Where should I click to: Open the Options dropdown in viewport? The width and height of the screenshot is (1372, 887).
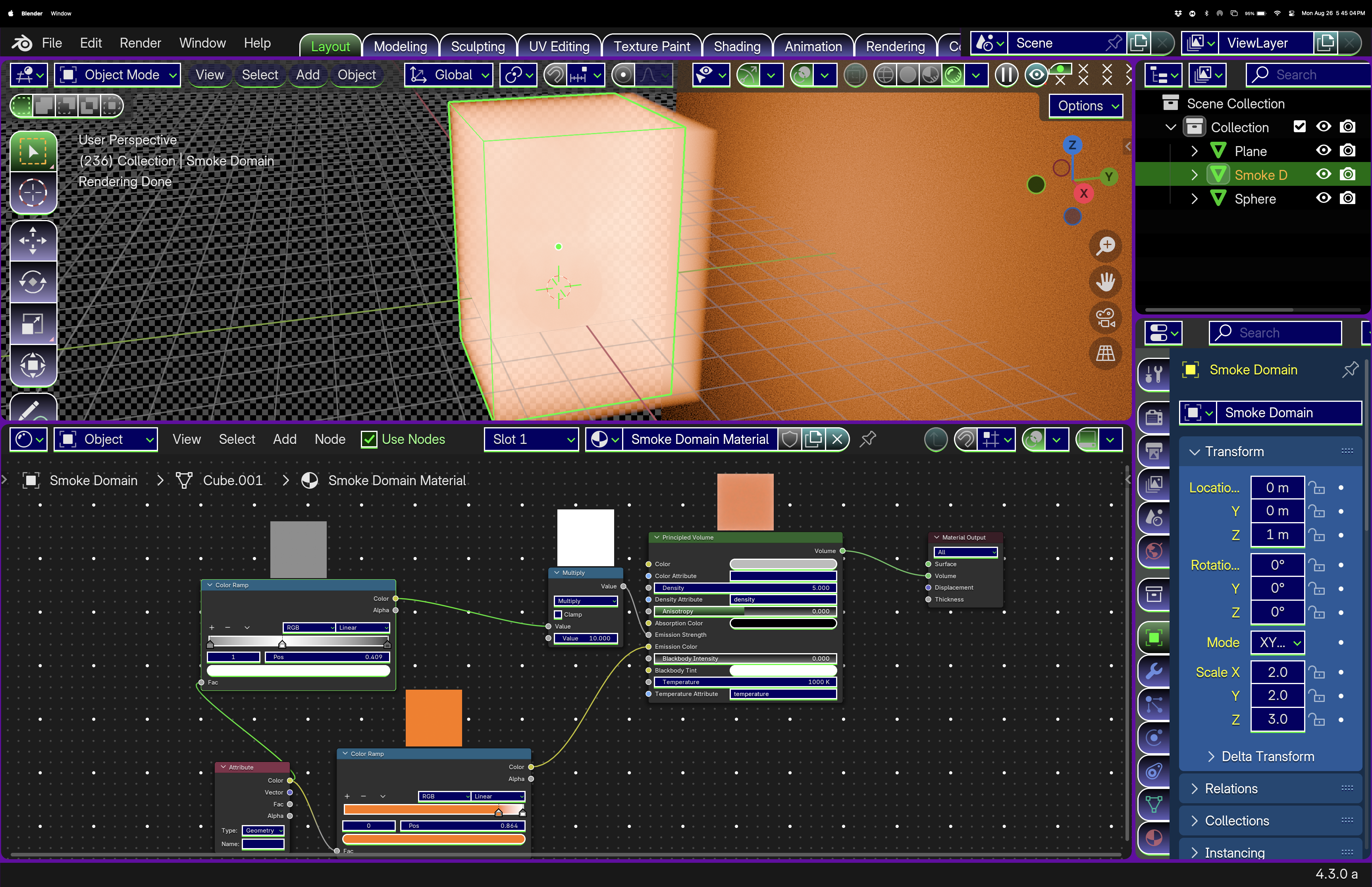click(x=1086, y=106)
